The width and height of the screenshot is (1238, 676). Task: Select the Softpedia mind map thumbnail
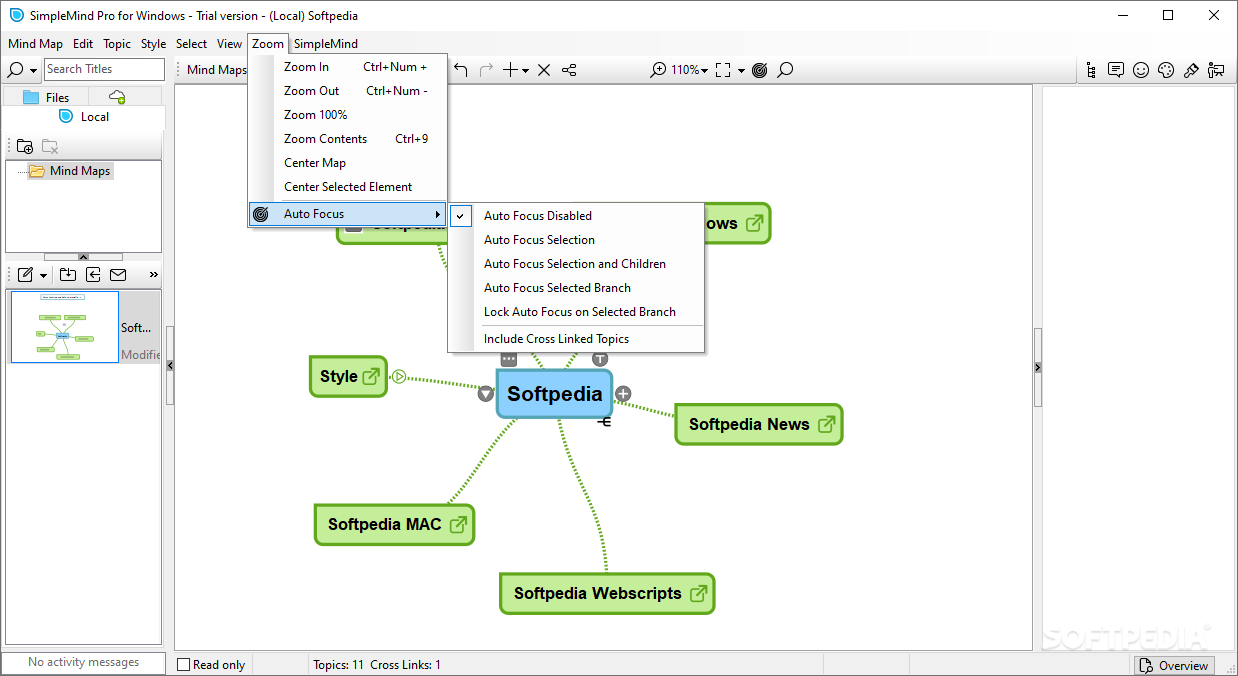(x=64, y=327)
